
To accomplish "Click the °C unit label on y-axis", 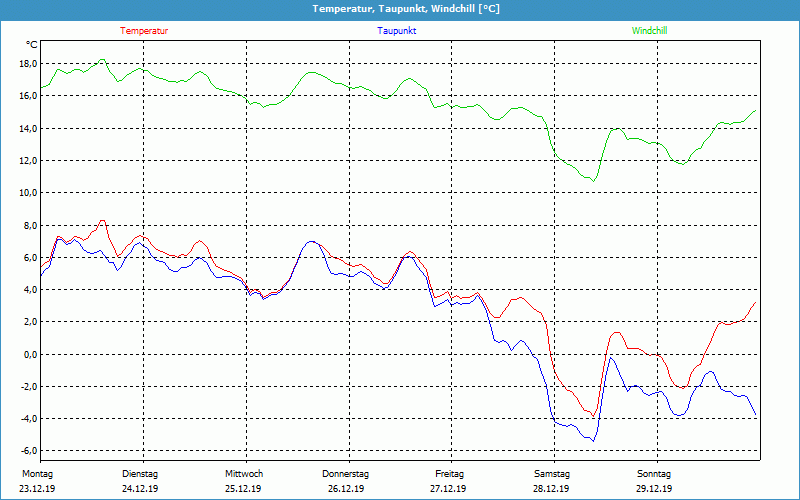I will (x=32, y=44).
